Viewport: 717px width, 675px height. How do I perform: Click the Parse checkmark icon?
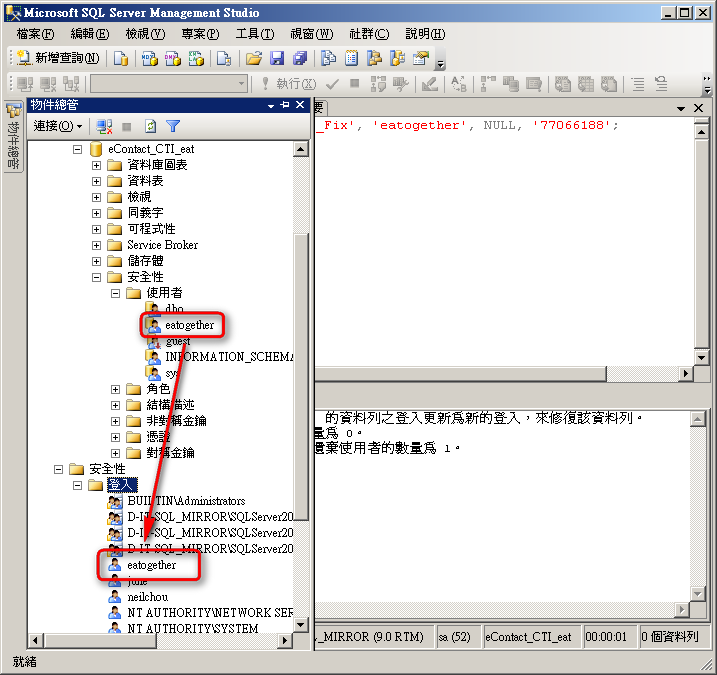(x=332, y=84)
